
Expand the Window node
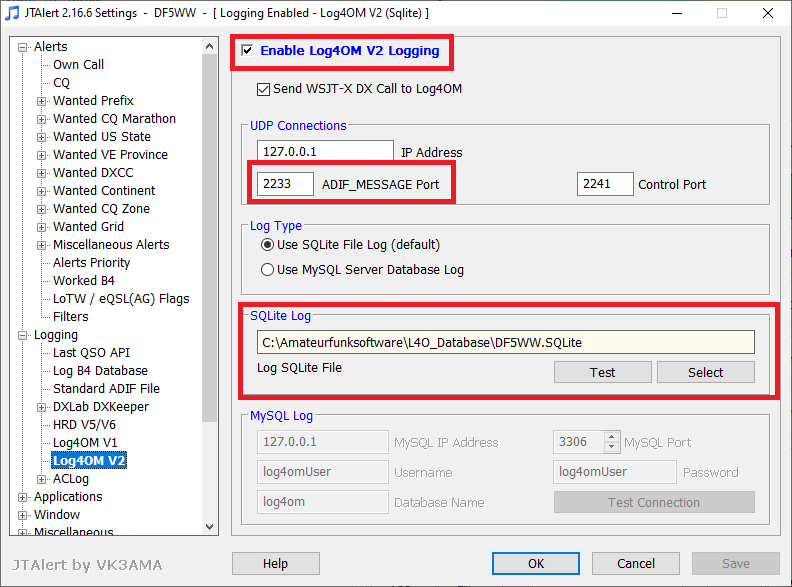[x=22, y=515]
